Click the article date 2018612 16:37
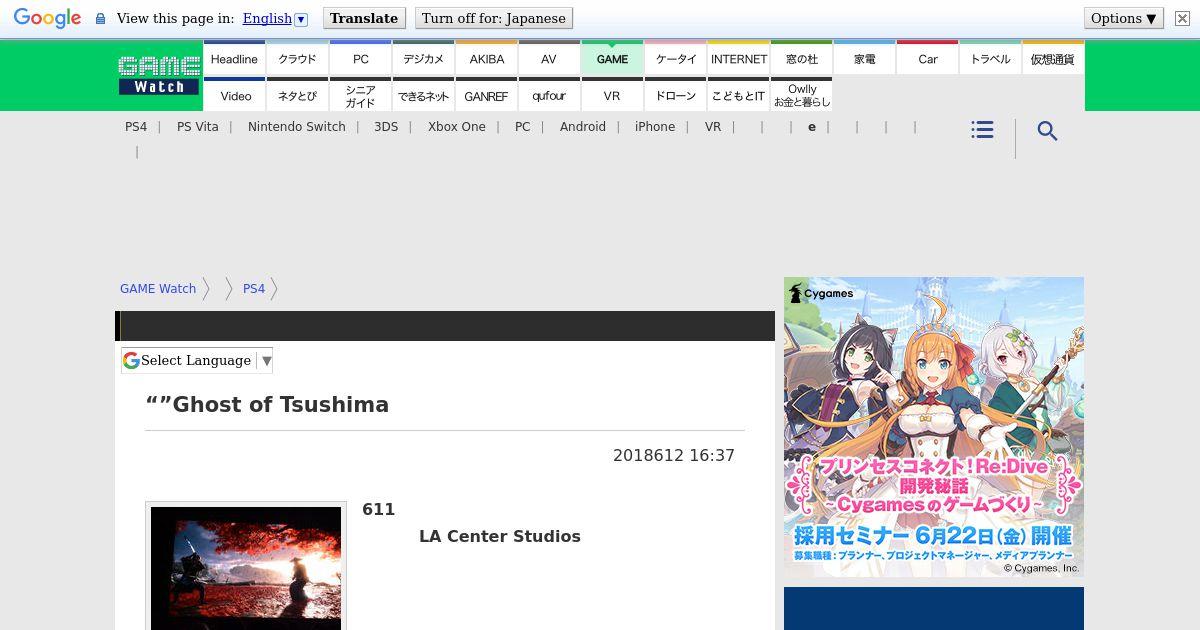The image size is (1200, 630). click(x=674, y=456)
